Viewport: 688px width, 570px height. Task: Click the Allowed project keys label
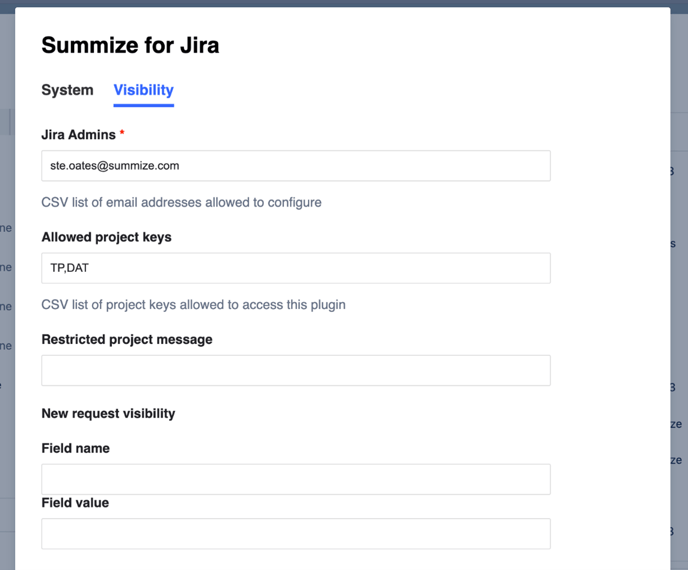[x=107, y=237]
